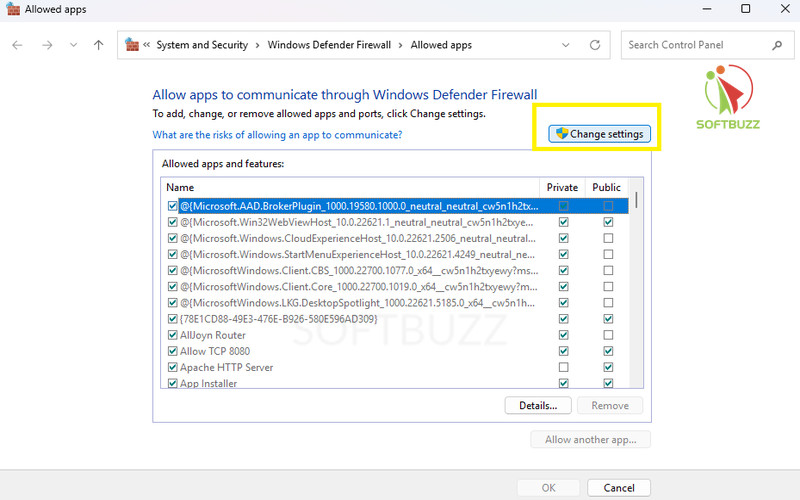
Task: Toggle Microsoft.AAD.BrokerPlugin app checkbox
Action: point(172,206)
